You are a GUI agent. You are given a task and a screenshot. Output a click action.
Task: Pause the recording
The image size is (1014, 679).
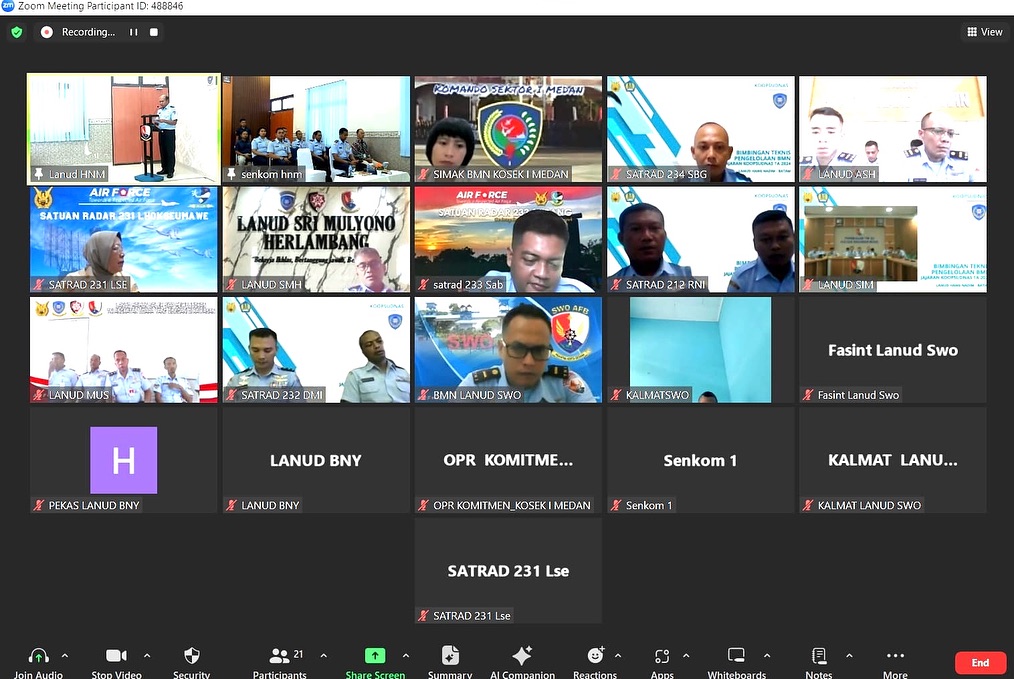click(133, 32)
